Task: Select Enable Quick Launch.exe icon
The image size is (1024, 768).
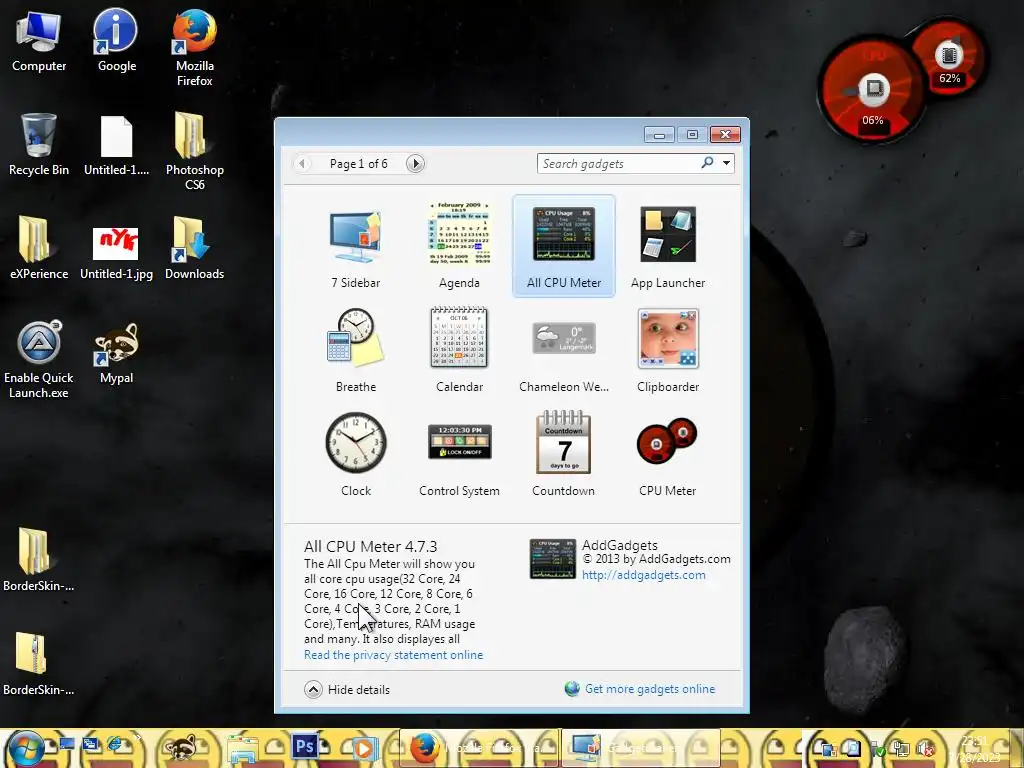Action: (39, 360)
